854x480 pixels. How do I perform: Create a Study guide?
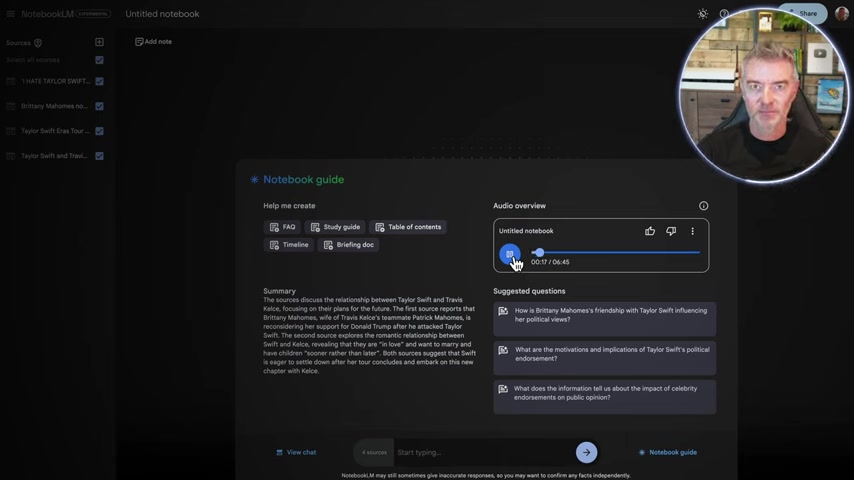coord(336,227)
